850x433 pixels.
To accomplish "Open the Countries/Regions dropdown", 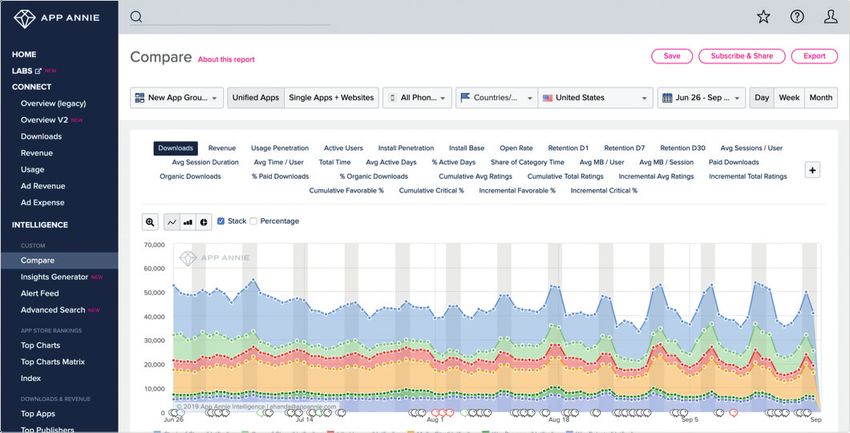I will tap(497, 98).
